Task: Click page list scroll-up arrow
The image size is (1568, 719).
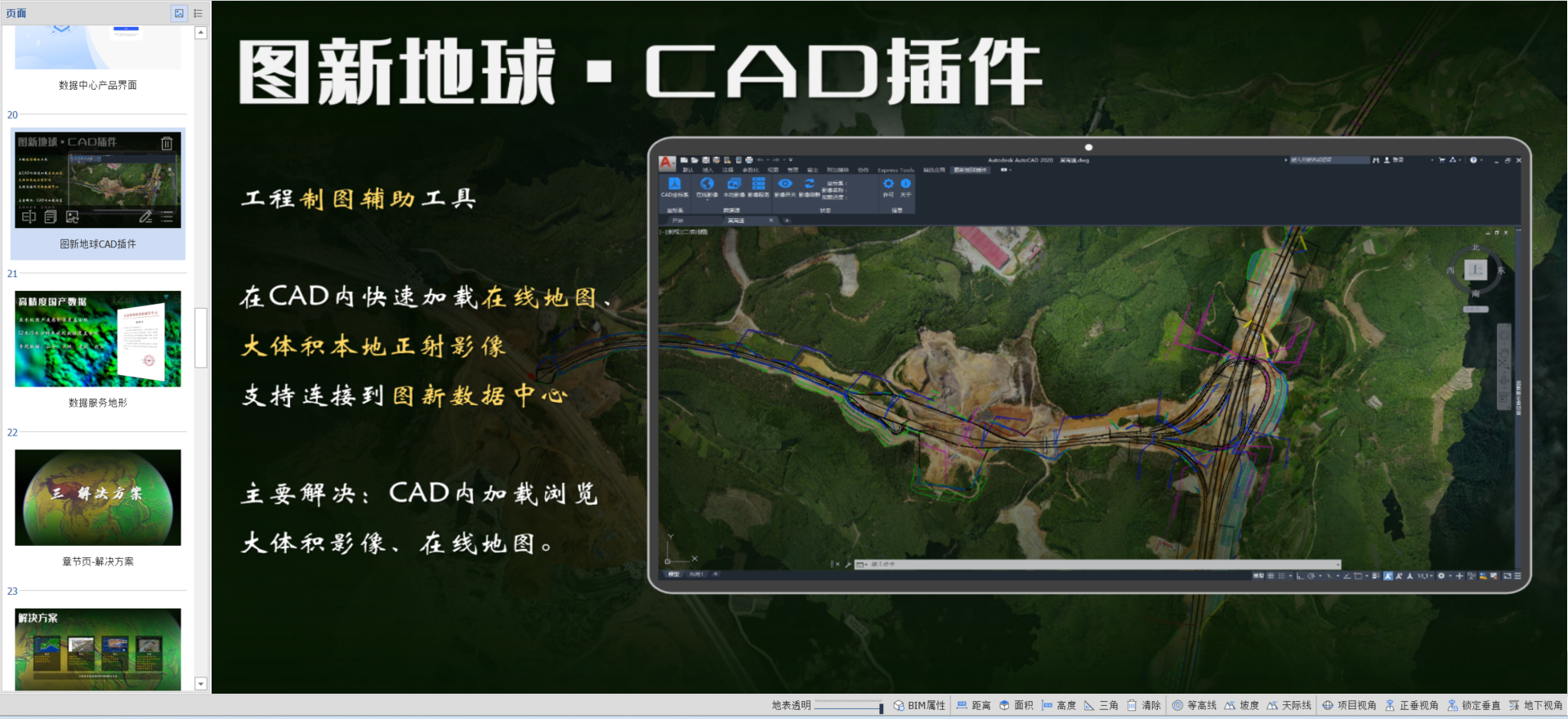Action: (201, 33)
